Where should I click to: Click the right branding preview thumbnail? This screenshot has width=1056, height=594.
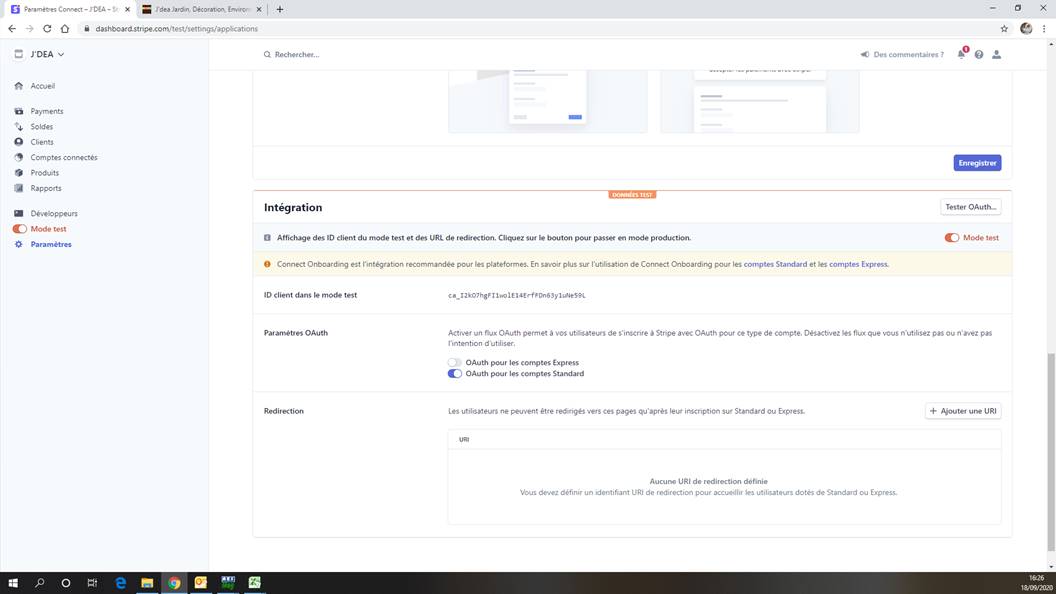(760, 101)
